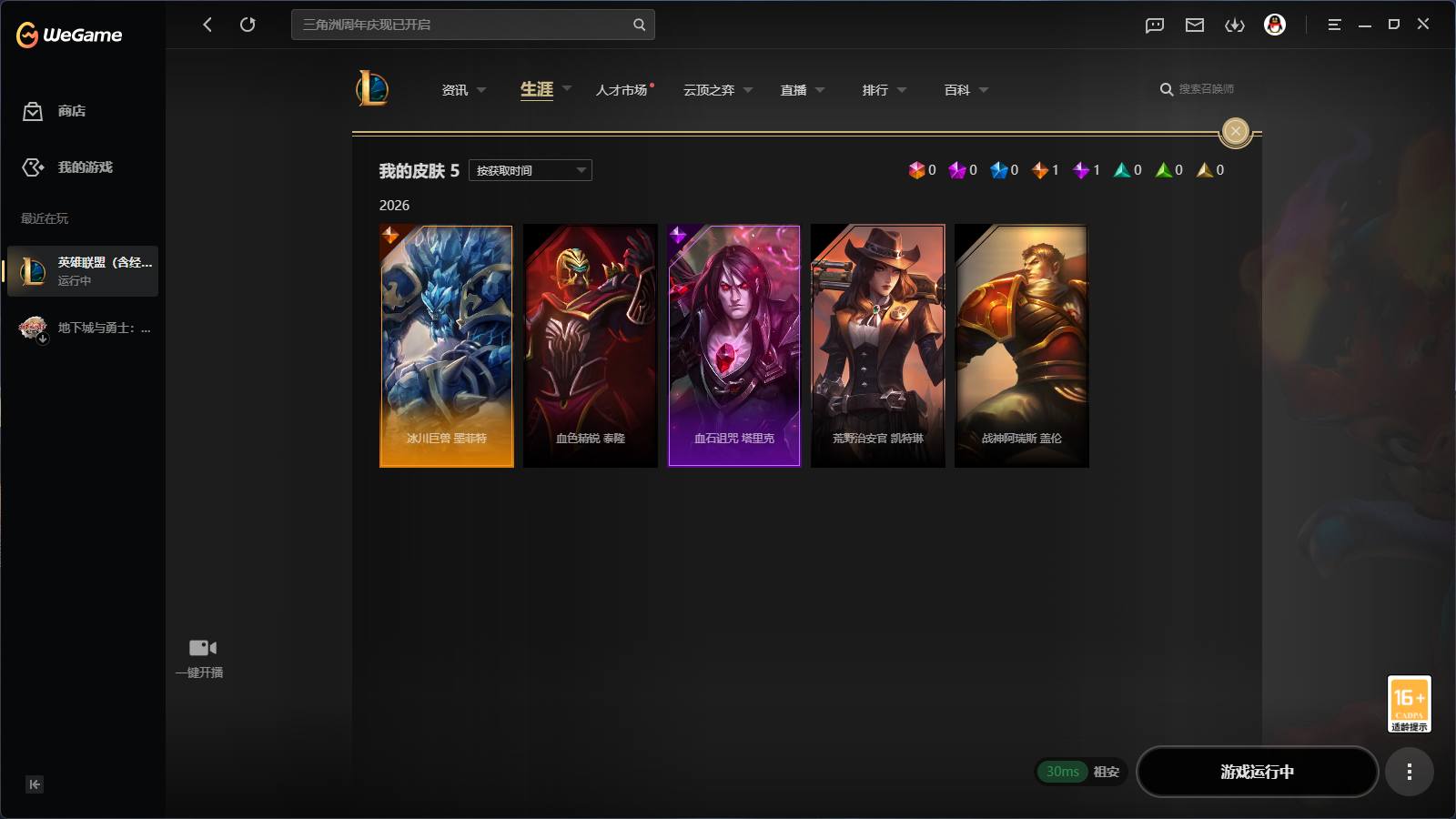
Task: Click the 30ms 祖安 server indicator
Action: [1081, 772]
